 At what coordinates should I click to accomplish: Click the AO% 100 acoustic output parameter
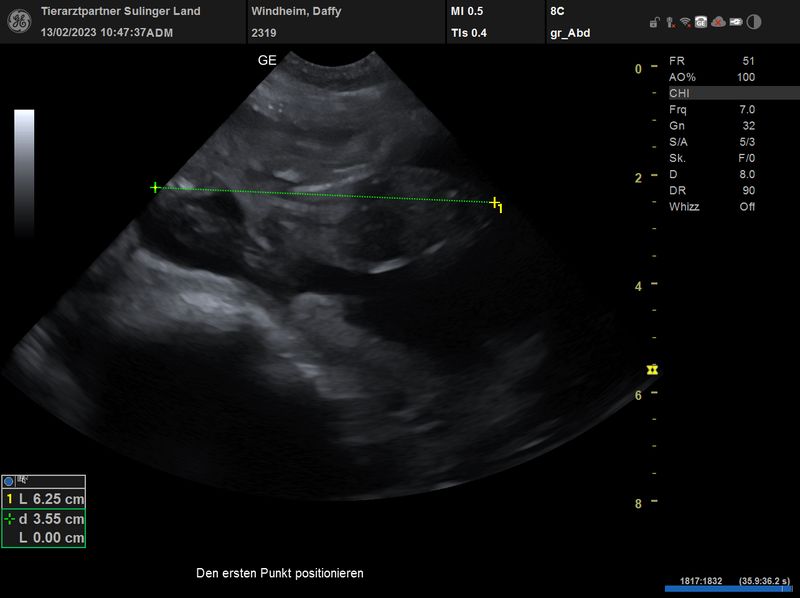click(x=712, y=77)
